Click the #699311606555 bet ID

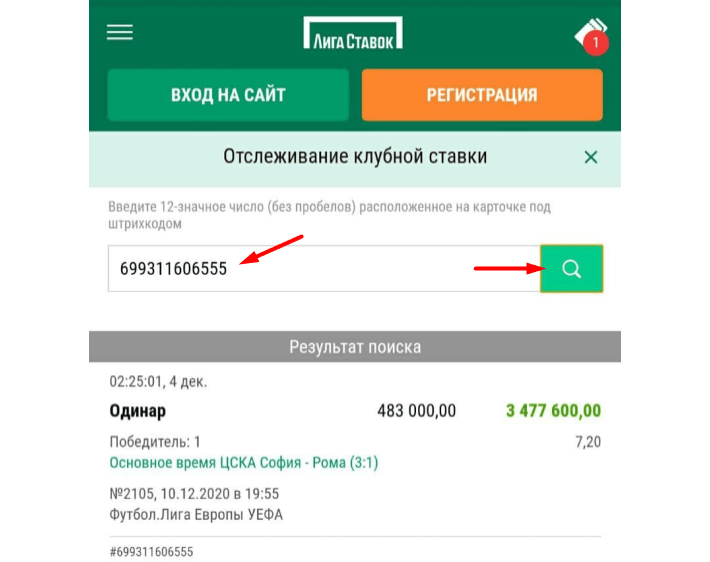coord(151,551)
